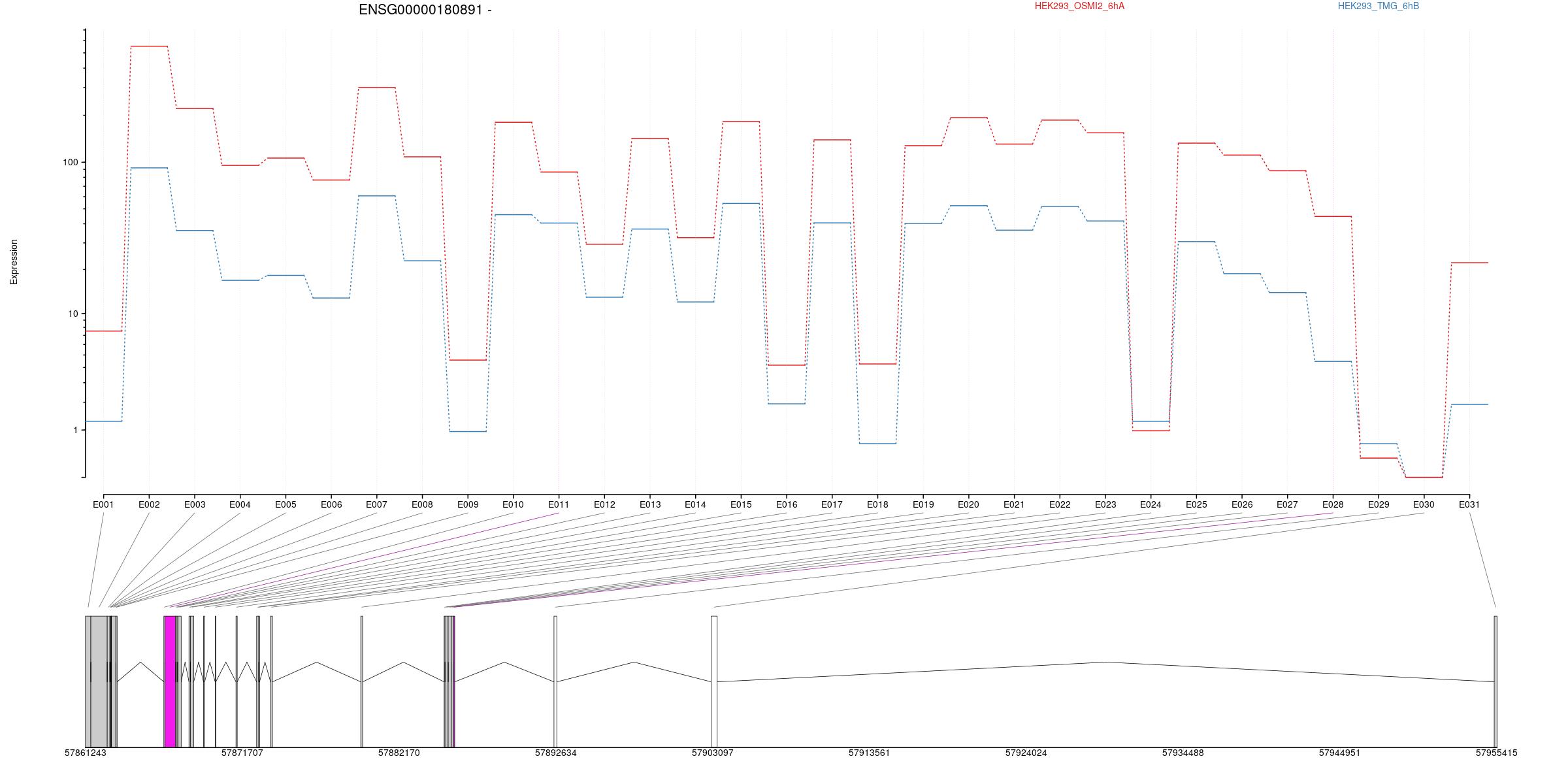Image resolution: width=1568 pixels, height=784 pixels.
Task: Click genomic coordinate 57861243
Action: click(x=85, y=753)
